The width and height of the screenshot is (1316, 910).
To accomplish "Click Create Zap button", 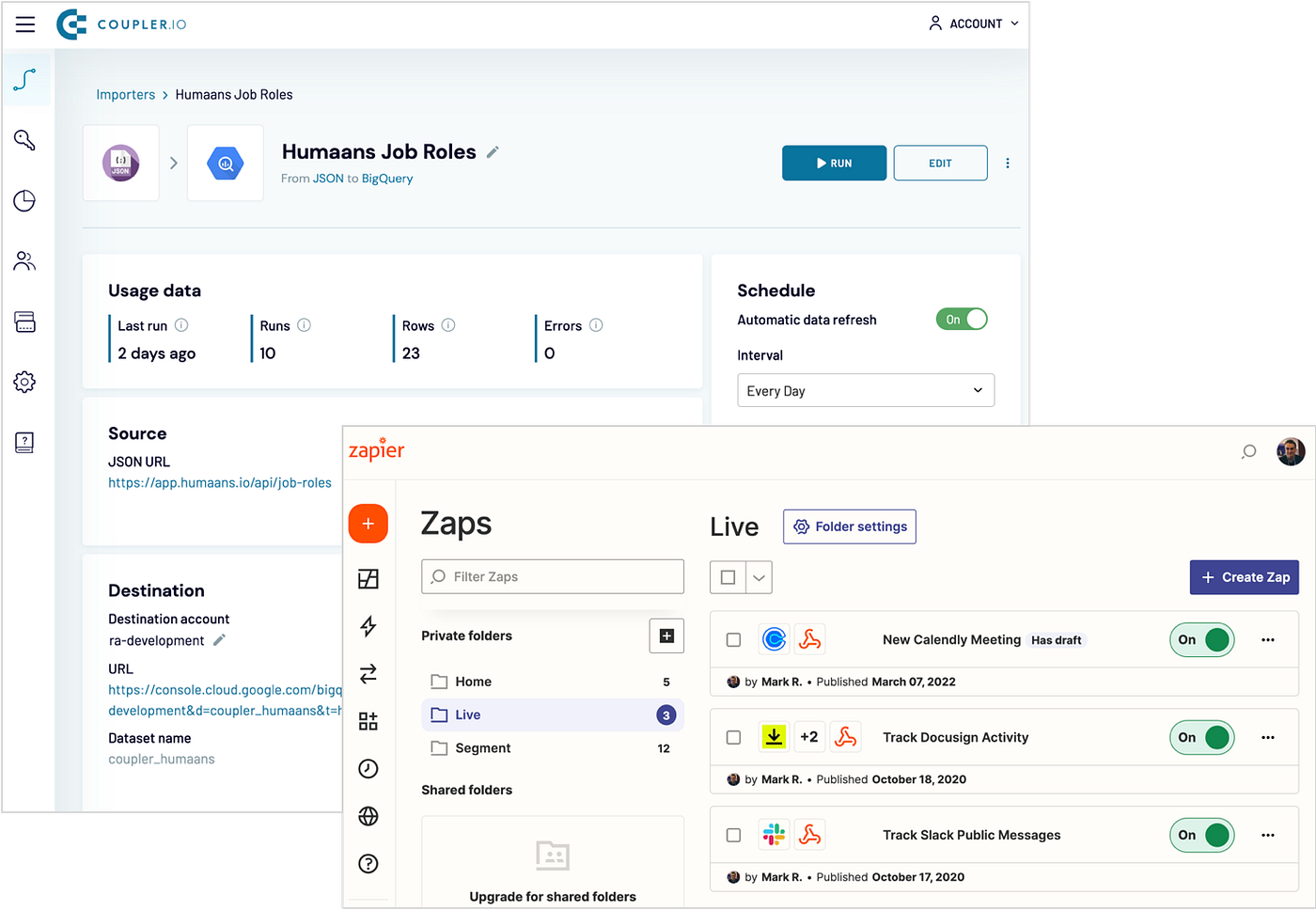I will pyautogui.click(x=1245, y=577).
